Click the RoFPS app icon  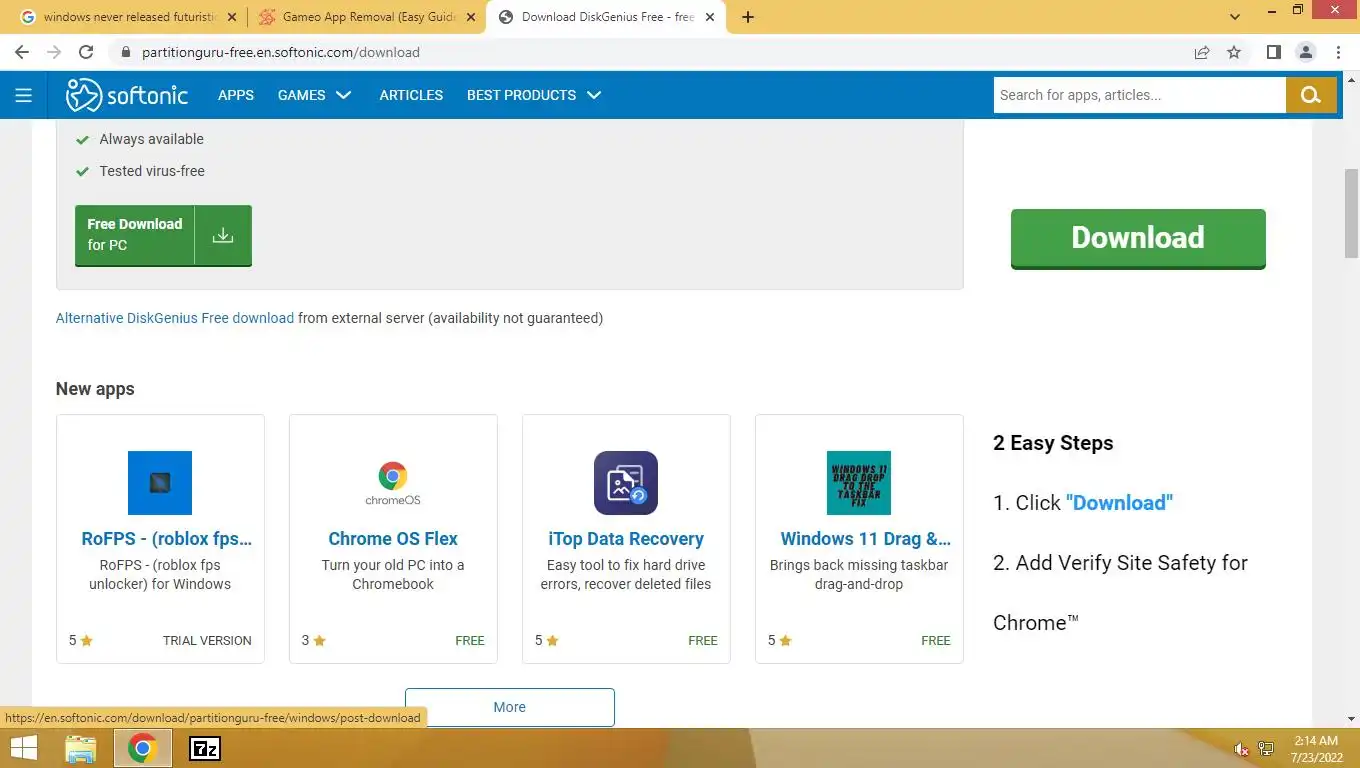coord(160,483)
